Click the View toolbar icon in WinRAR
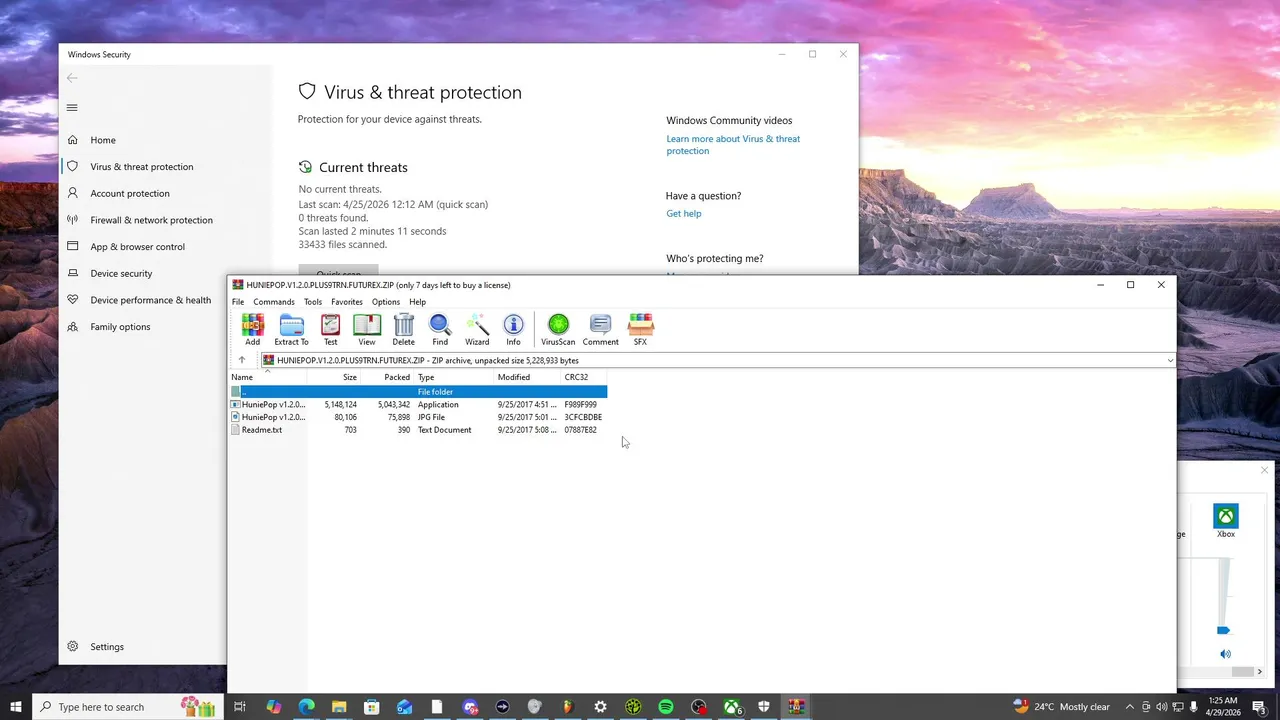 click(367, 330)
